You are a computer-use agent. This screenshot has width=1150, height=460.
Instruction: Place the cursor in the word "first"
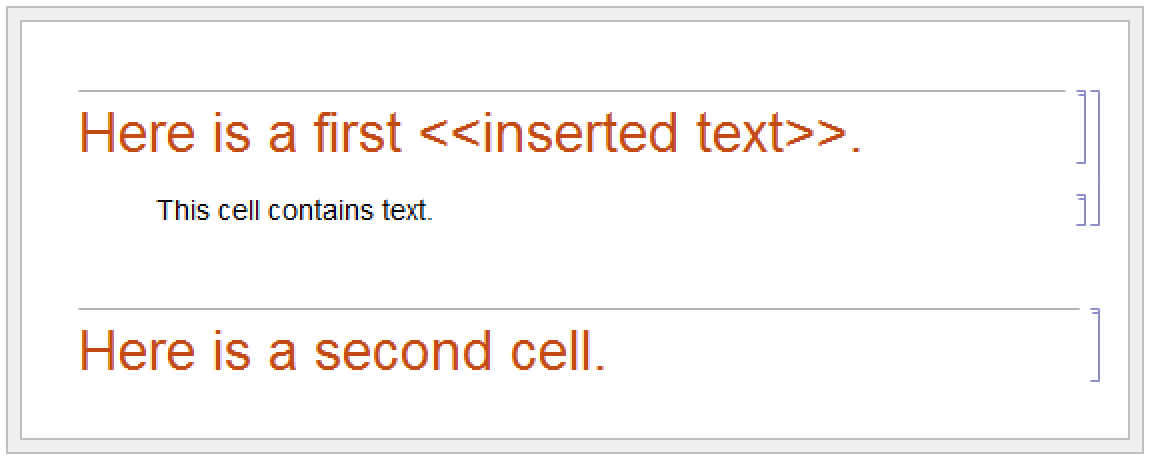360,133
